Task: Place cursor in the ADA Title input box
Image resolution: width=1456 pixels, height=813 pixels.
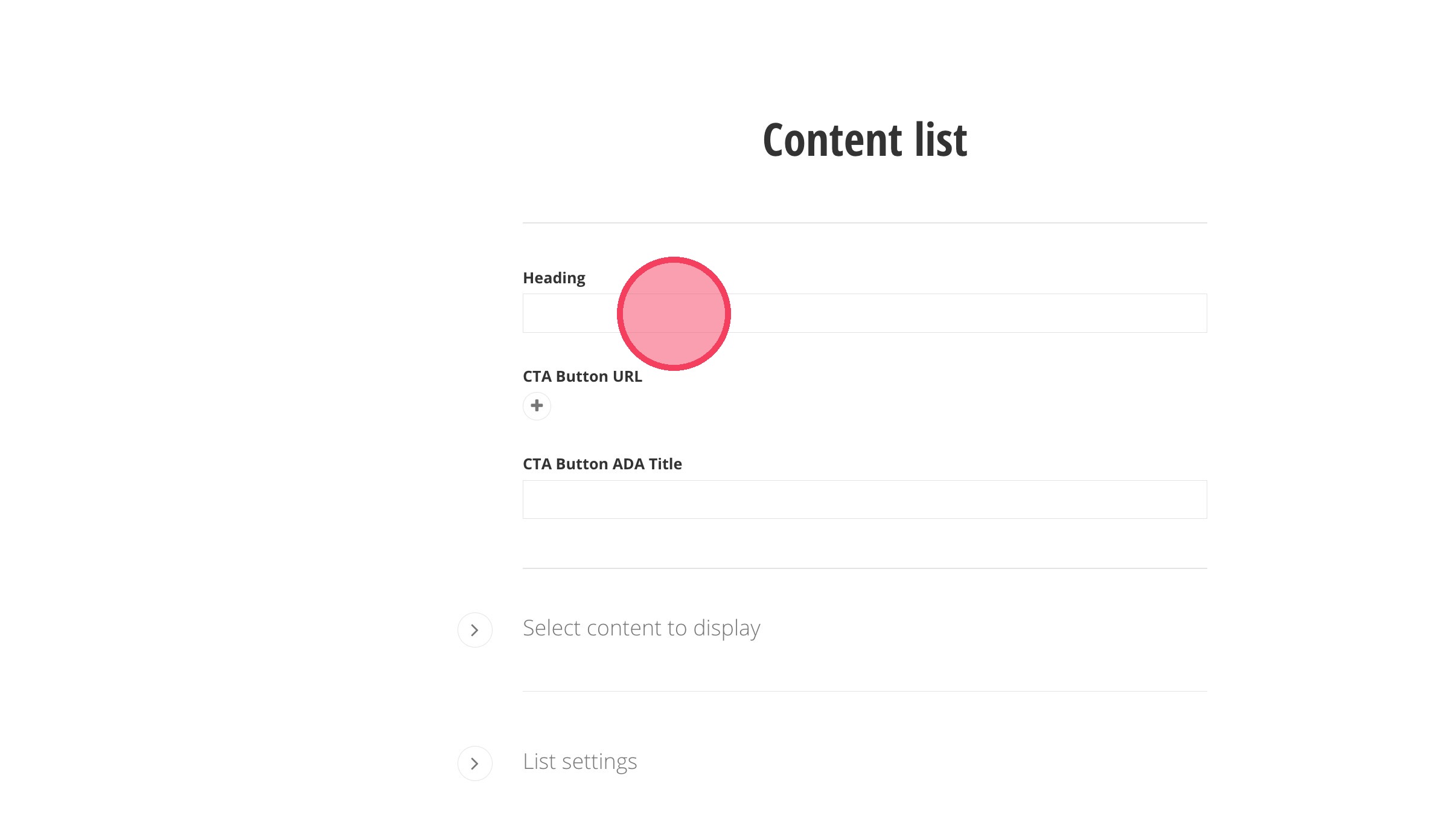Action: pyautogui.click(x=864, y=500)
